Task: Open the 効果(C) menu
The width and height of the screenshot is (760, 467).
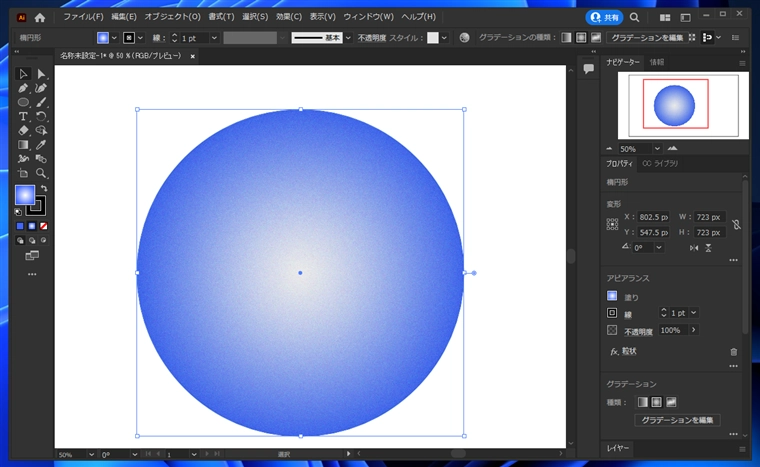Action: pyautogui.click(x=288, y=17)
